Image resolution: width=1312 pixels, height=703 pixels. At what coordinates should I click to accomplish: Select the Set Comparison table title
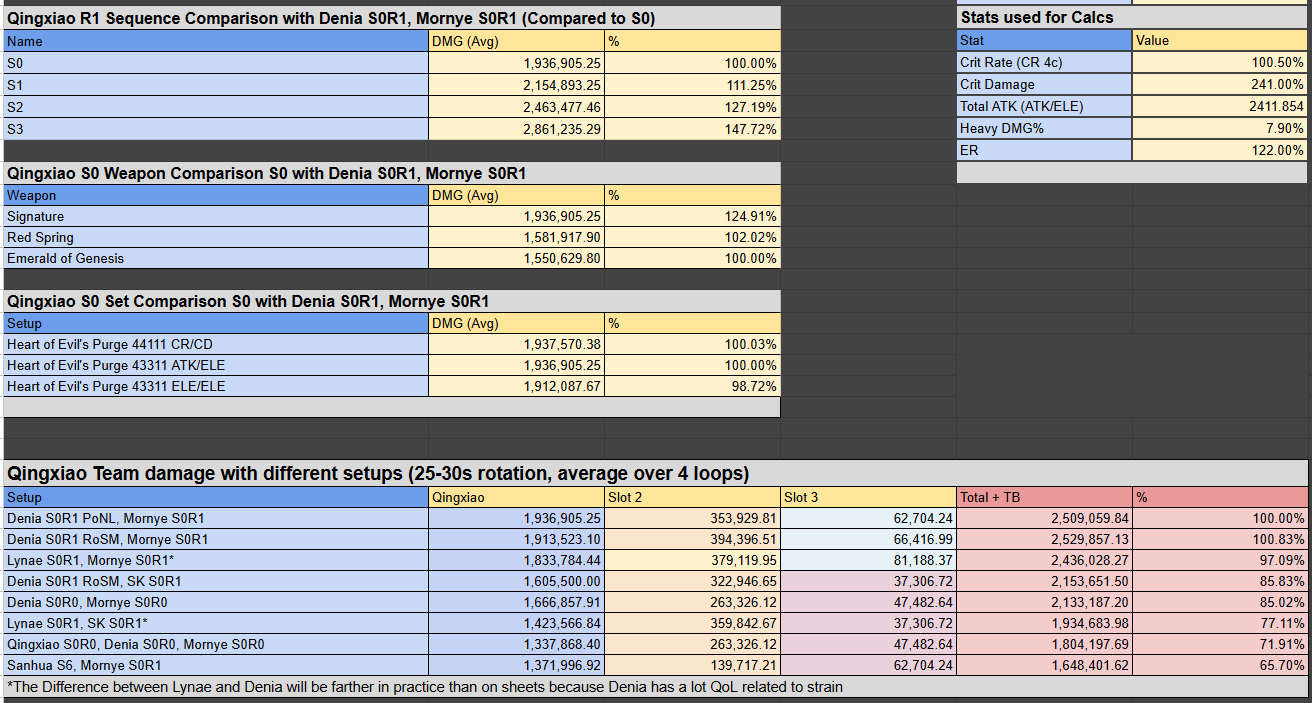391,301
